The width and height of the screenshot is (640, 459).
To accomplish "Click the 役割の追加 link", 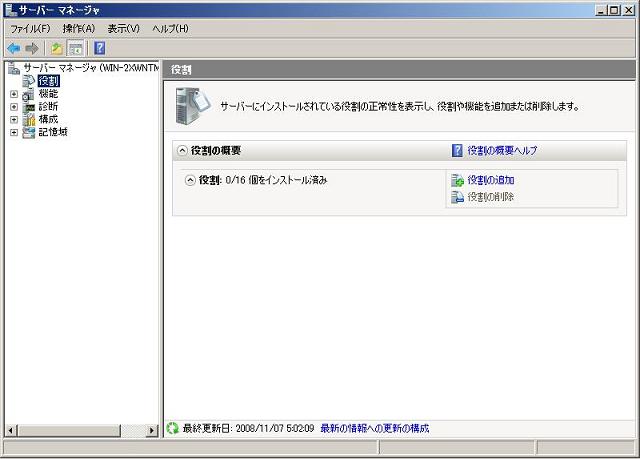I will pos(491,180).
